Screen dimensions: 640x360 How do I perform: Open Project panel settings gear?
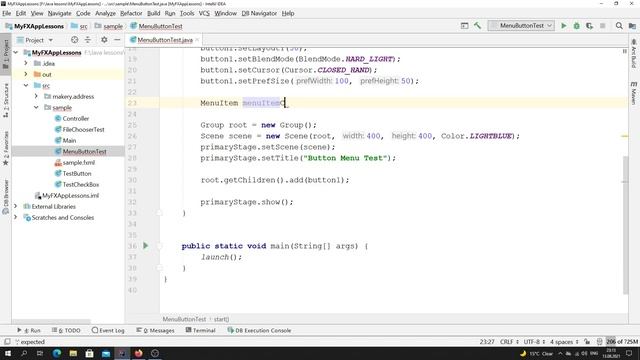104,40
